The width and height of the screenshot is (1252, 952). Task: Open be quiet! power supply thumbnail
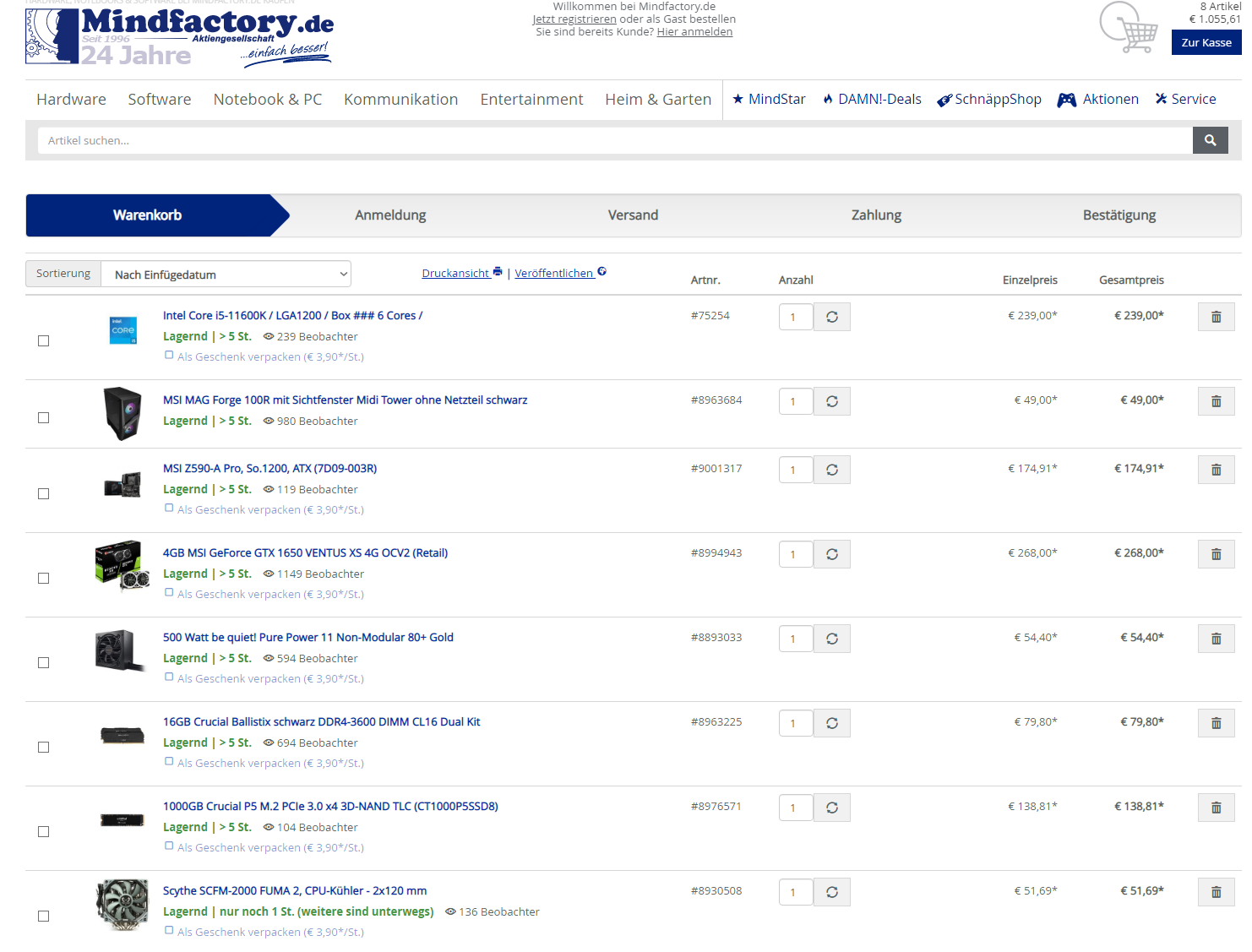(x=122, y=650)
